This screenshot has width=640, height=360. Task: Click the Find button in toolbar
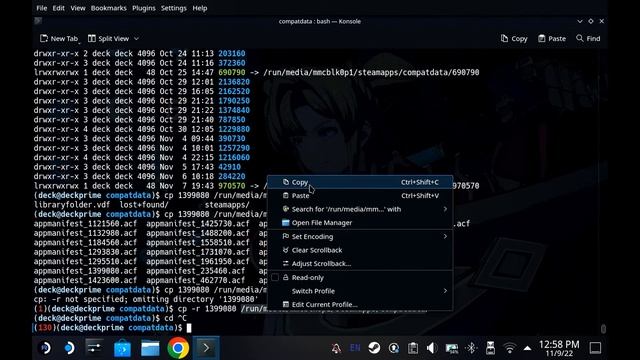pos(588,38)
